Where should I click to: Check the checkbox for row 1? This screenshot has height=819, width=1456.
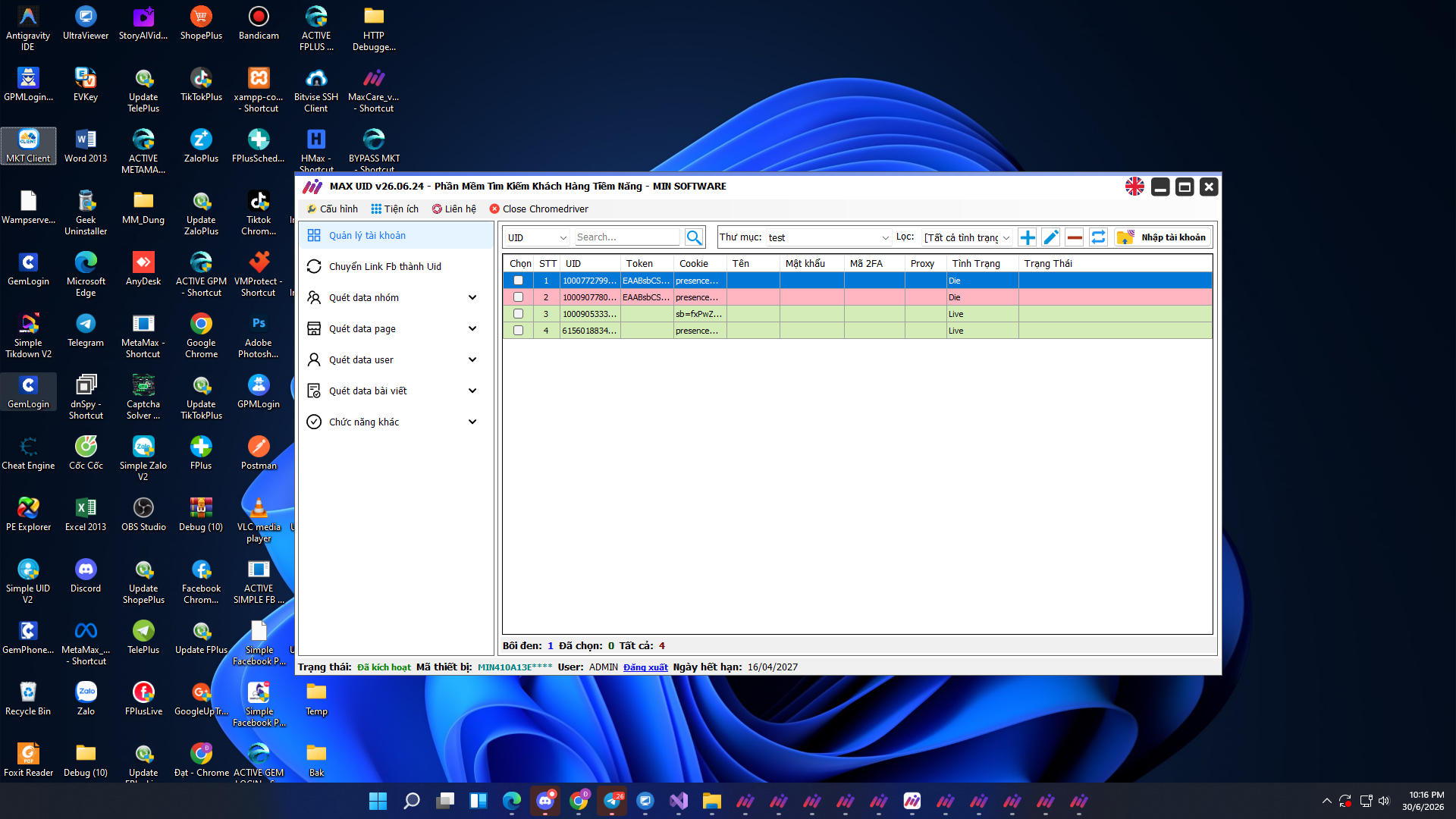click(x=518, y=281)
